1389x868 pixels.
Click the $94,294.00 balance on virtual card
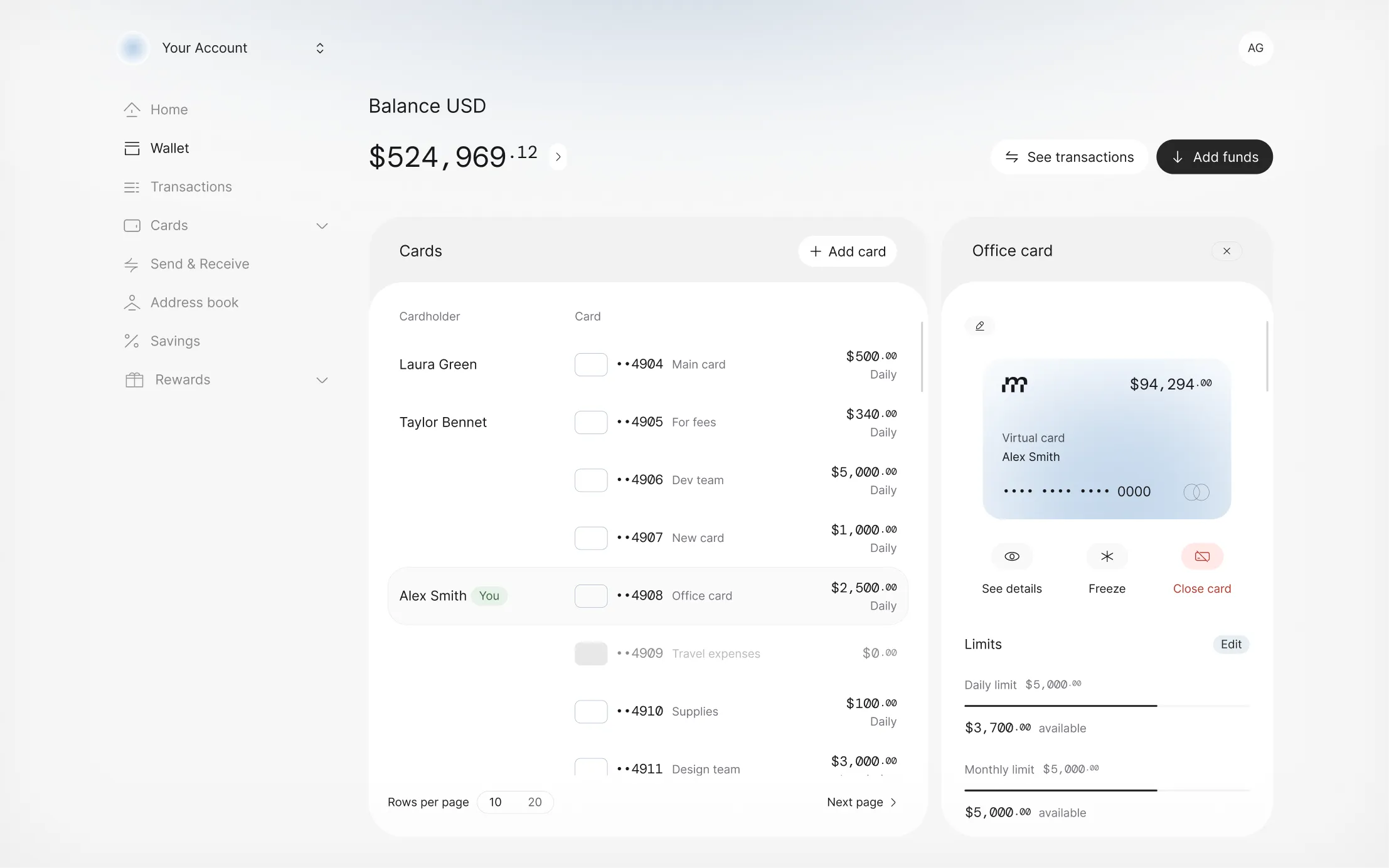[x=1171, y=384]
